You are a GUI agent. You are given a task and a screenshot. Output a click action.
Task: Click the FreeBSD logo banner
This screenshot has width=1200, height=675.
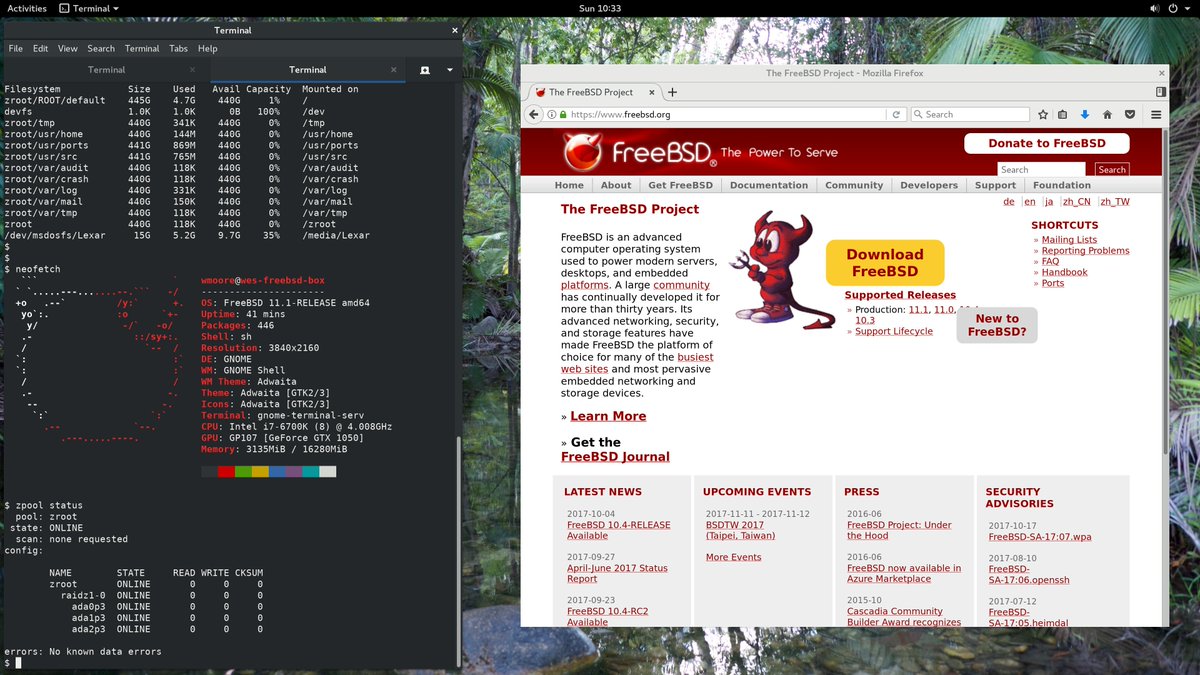pyautogui.click(x=701, y=152)
